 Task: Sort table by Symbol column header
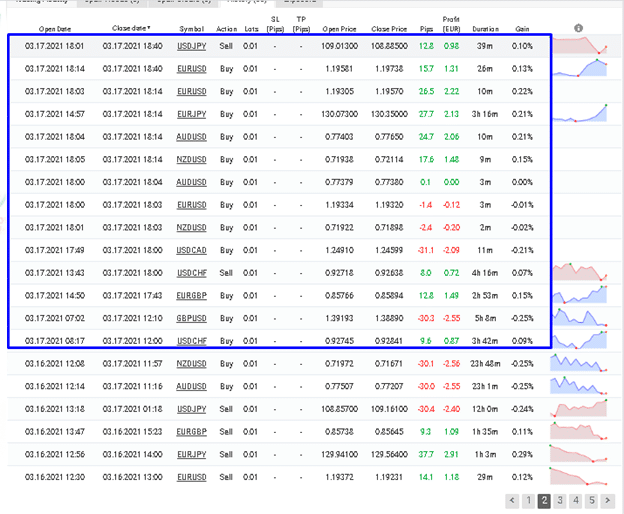pyautogui.click(x=191, y=29)
